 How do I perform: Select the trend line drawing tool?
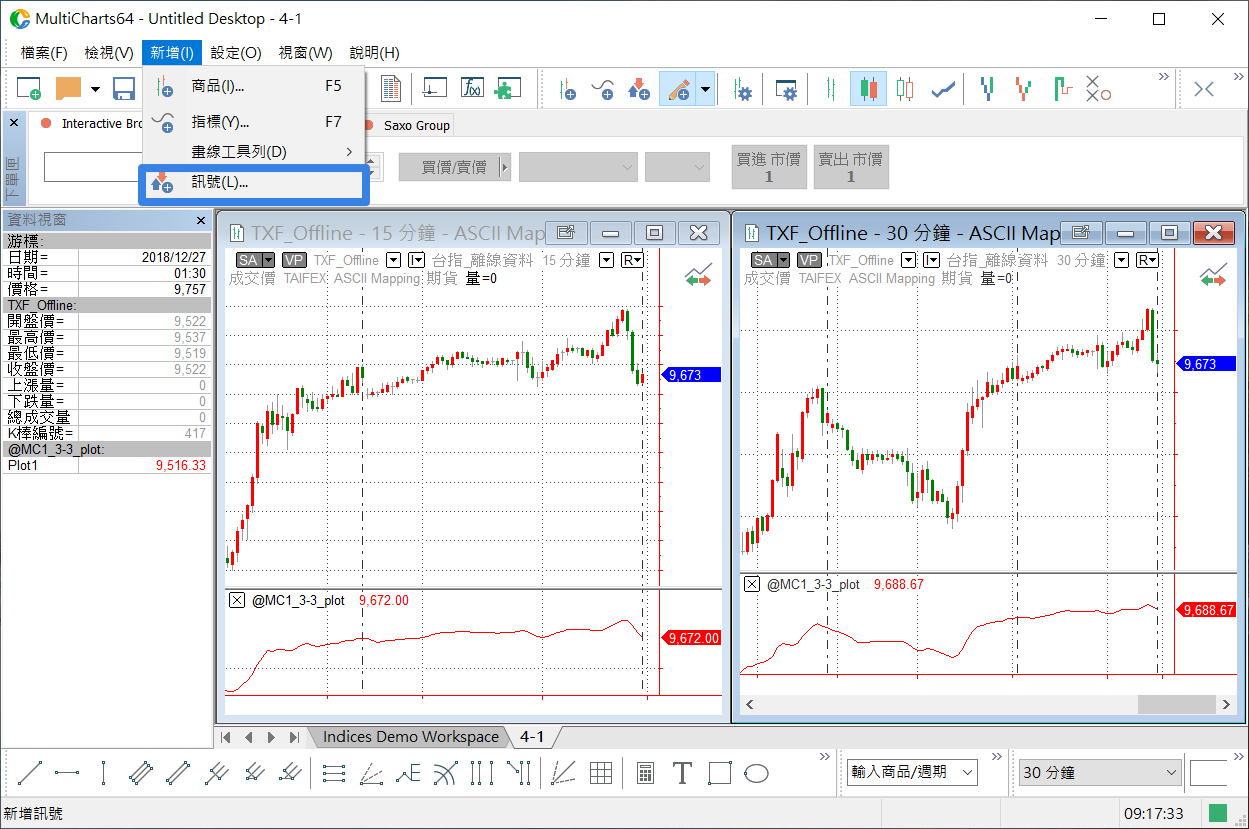pos(30,772)
